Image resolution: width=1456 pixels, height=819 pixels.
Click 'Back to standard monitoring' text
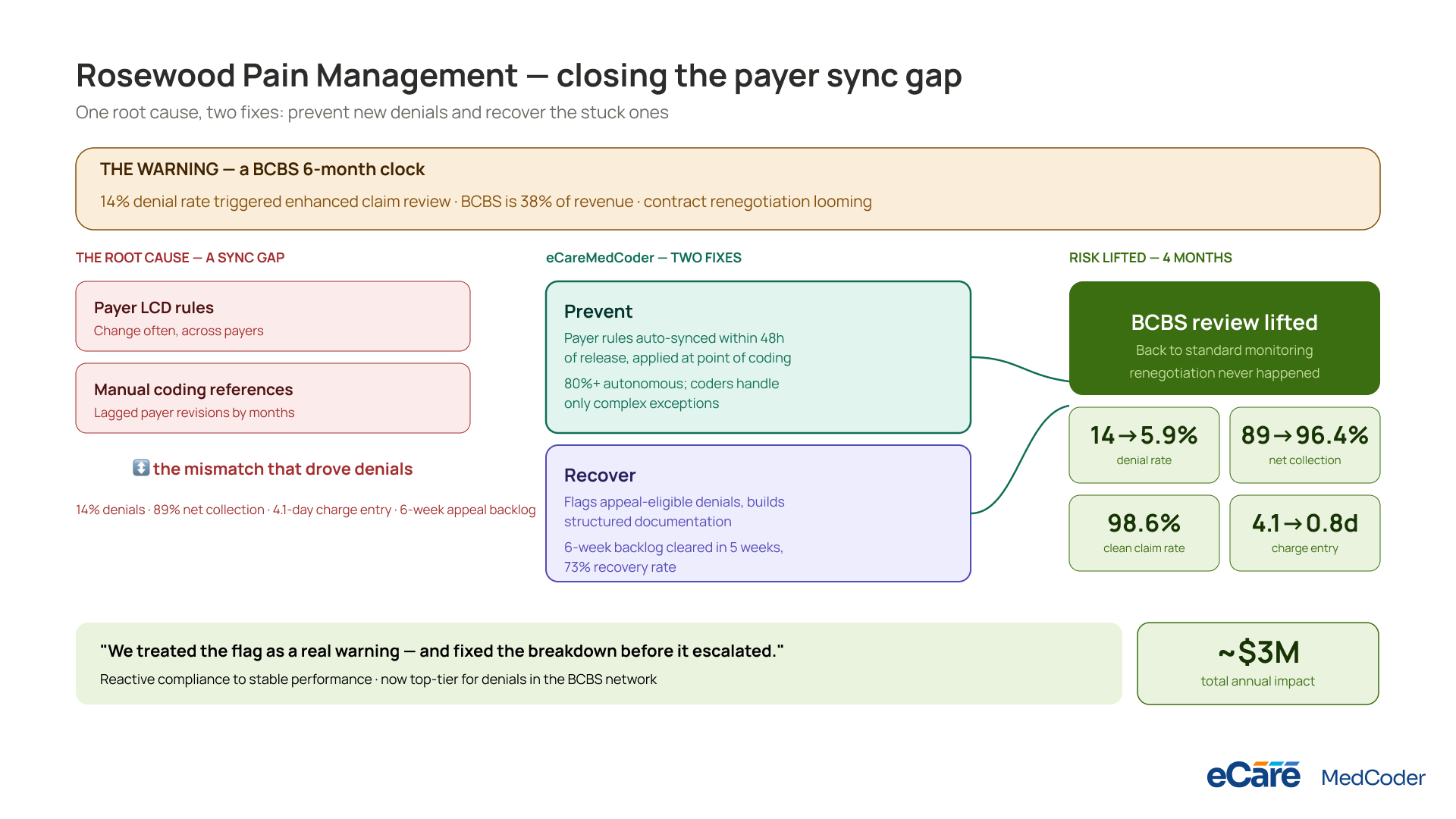pyautogui.click(x=1225, y=350)
